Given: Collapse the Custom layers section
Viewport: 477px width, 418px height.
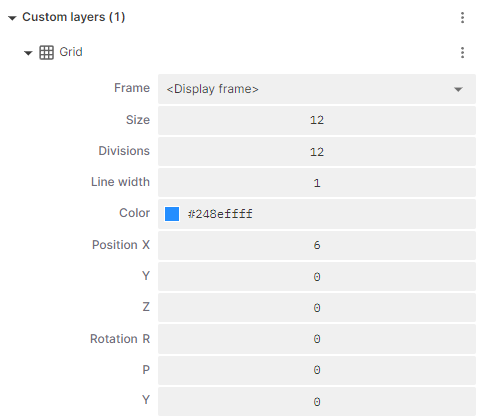Looking at the screenshot, I should pyautogui.click(x=12, y=18).
